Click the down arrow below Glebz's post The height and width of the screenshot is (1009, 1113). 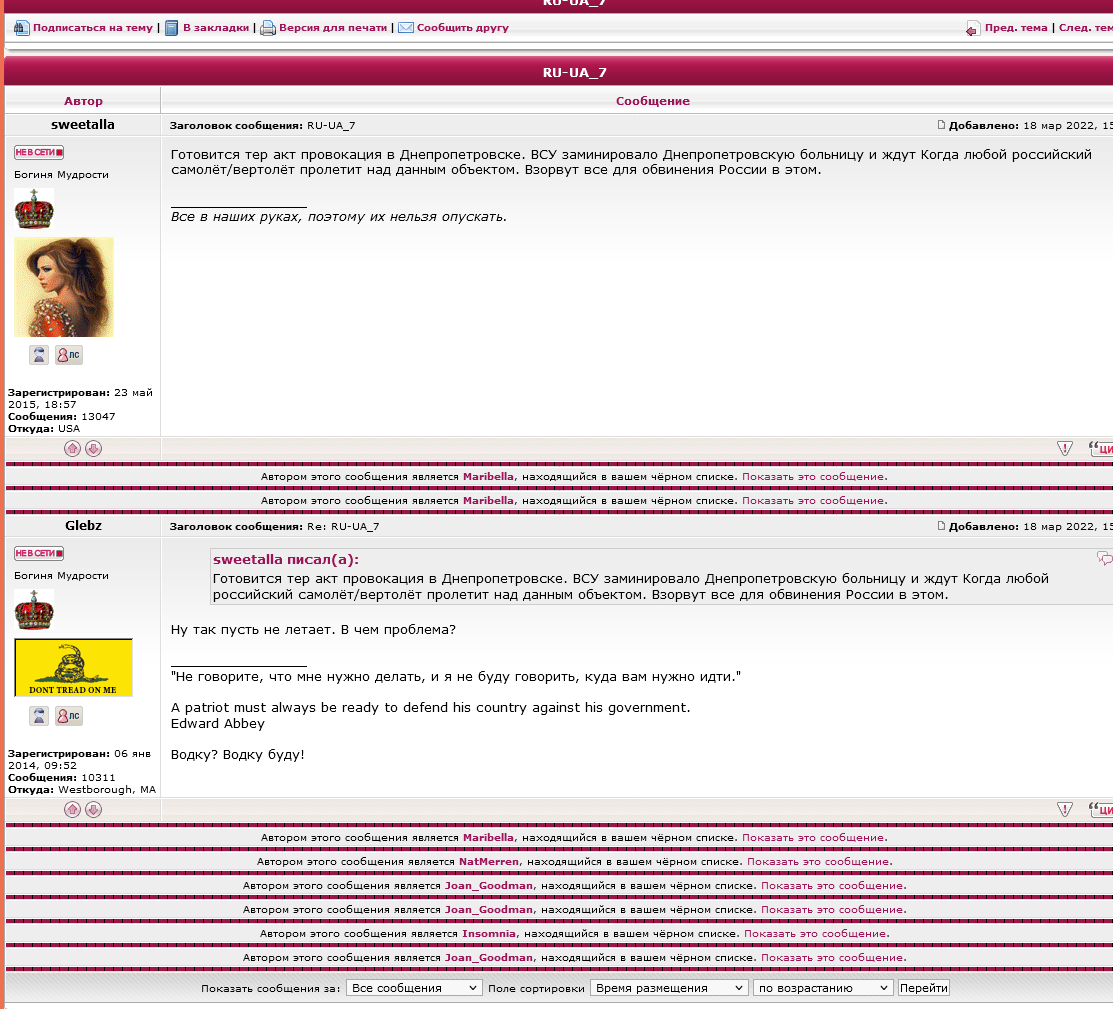tap(93, 810)
